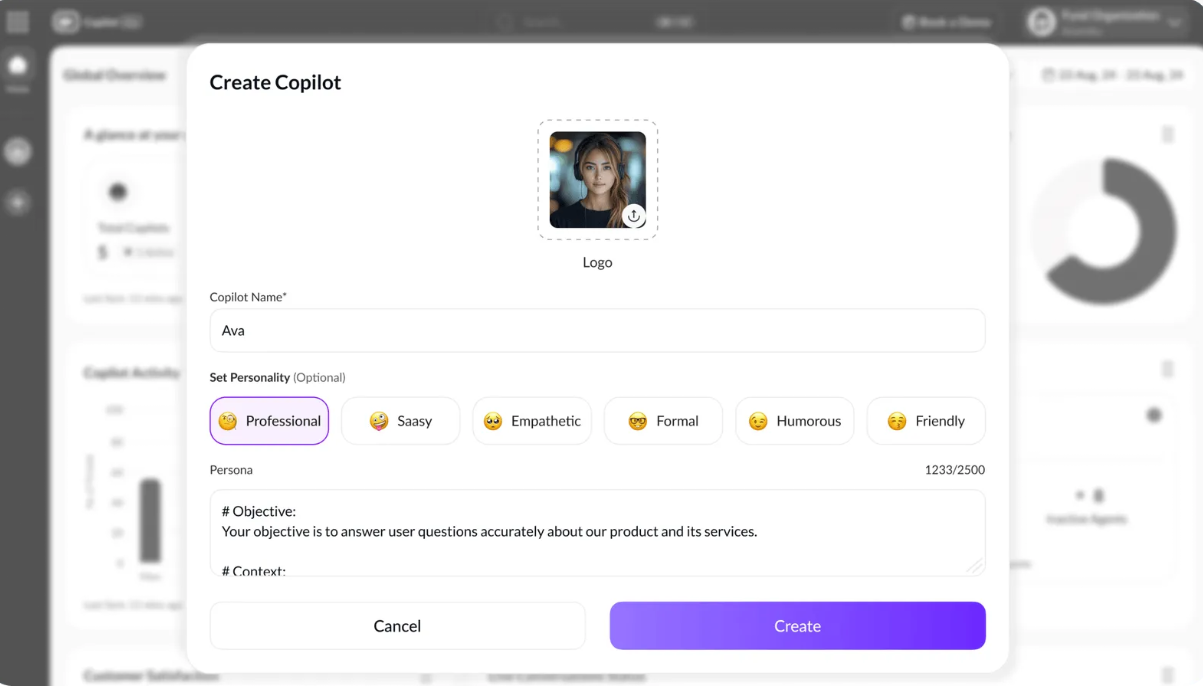Cancel the Create Copilot dialog
The width and height of the screenshot is (1203, 686).
point(397,625)
